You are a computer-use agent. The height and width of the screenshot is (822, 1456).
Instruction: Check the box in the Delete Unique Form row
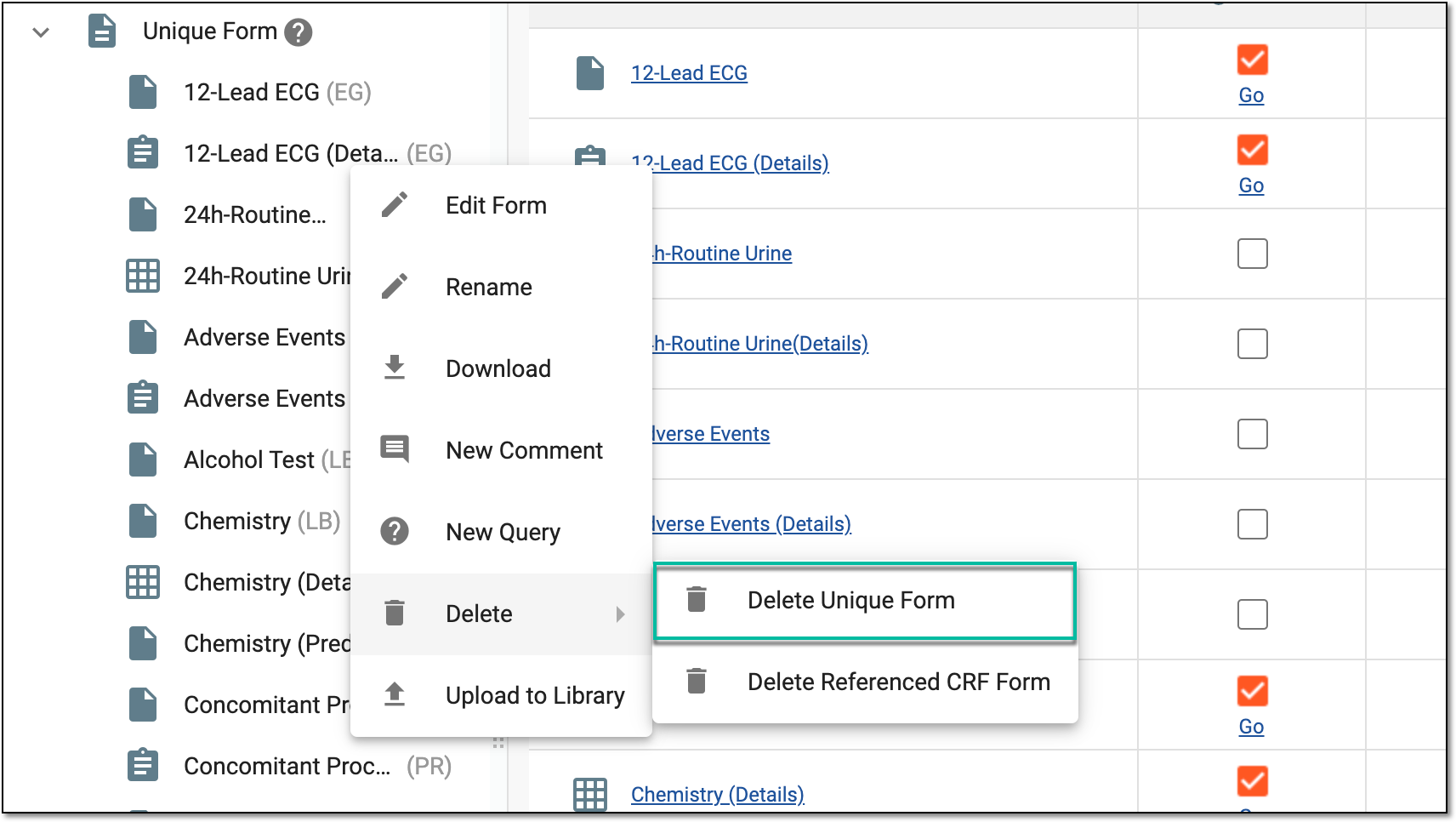[1252, 614]
